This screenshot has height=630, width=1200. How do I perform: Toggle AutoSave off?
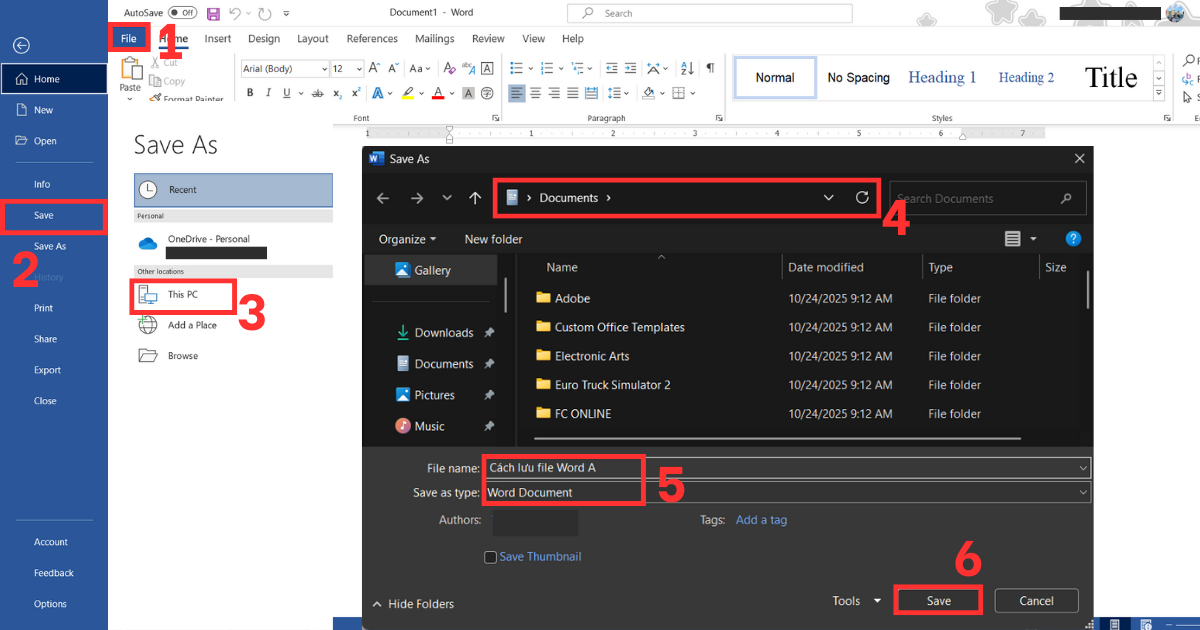click(183, 12)
